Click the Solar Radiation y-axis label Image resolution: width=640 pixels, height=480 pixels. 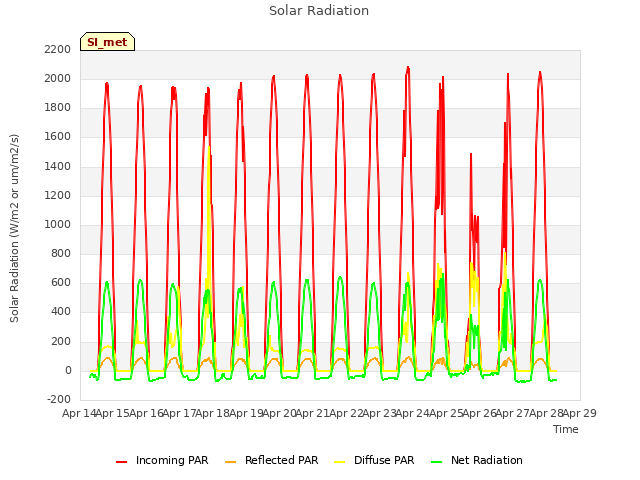point(14,228)
